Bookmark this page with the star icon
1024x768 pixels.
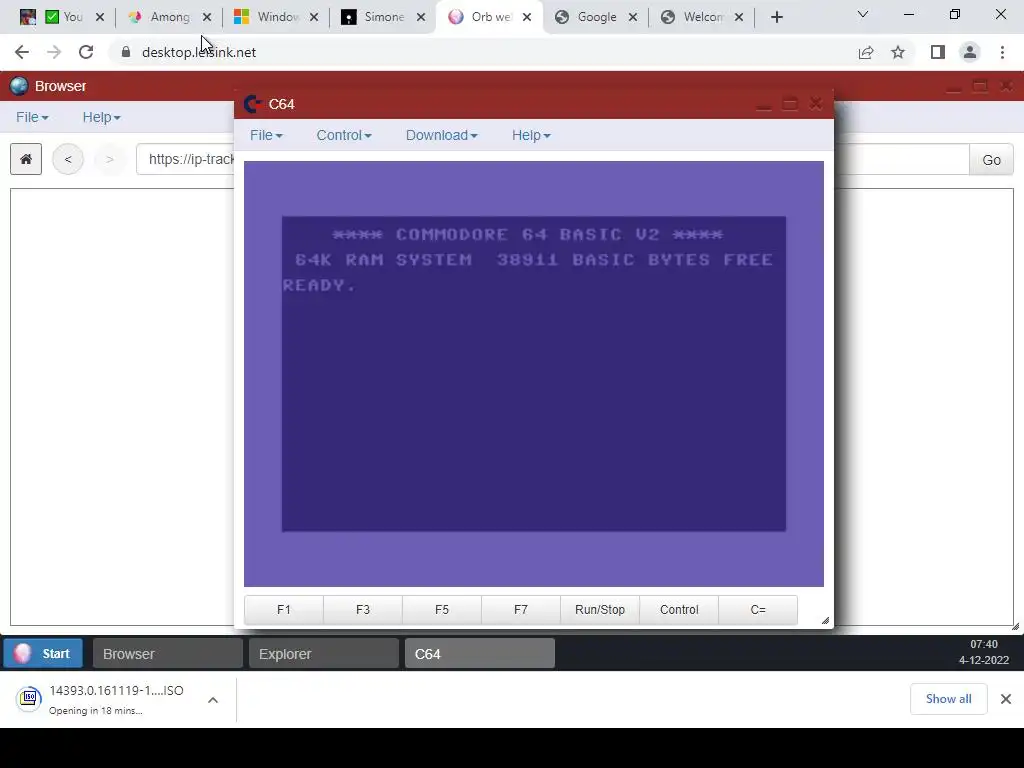[x=898, y=52]
